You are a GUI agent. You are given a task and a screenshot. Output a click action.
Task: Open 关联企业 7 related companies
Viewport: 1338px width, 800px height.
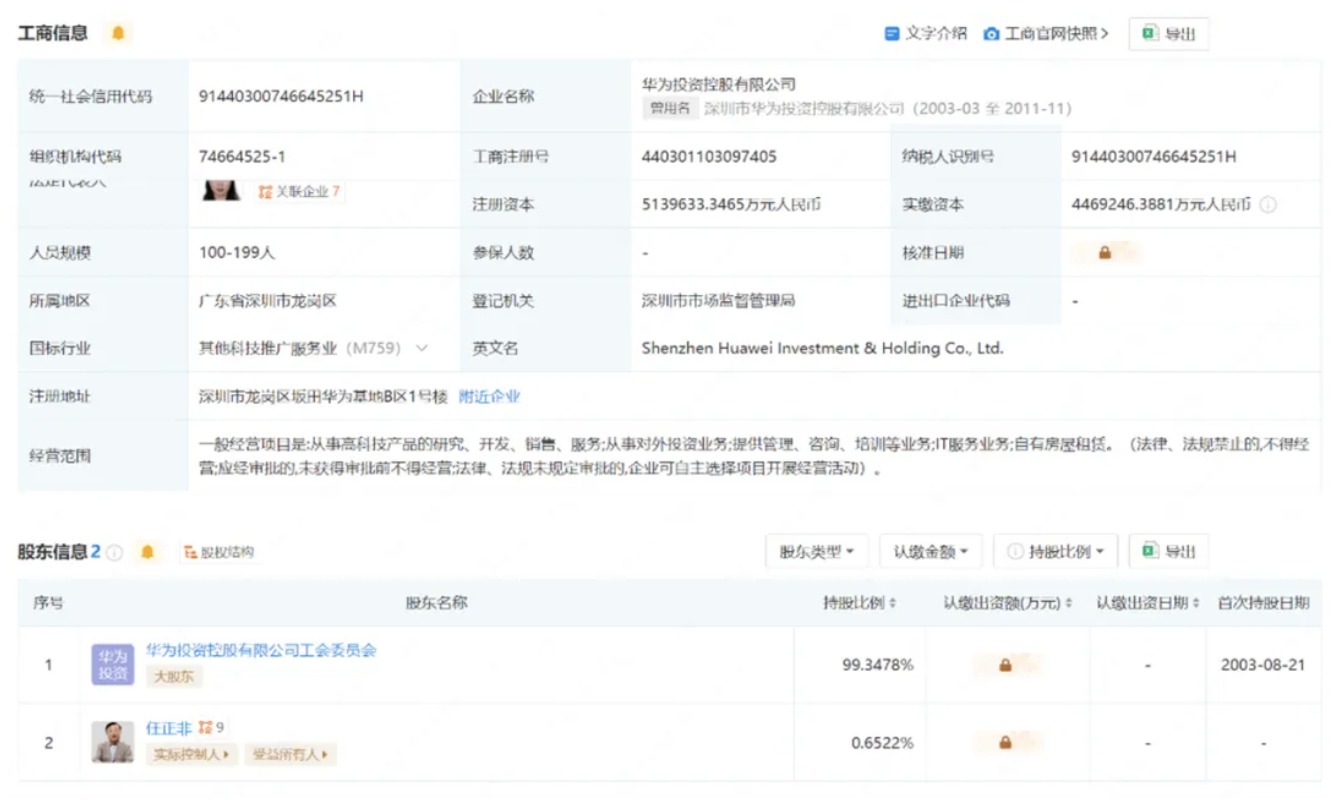tap(299, 191)
